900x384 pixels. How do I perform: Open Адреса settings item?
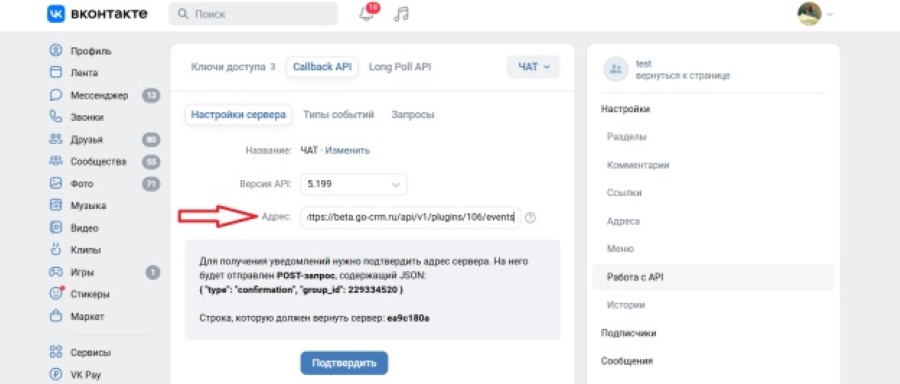(623, 221)
